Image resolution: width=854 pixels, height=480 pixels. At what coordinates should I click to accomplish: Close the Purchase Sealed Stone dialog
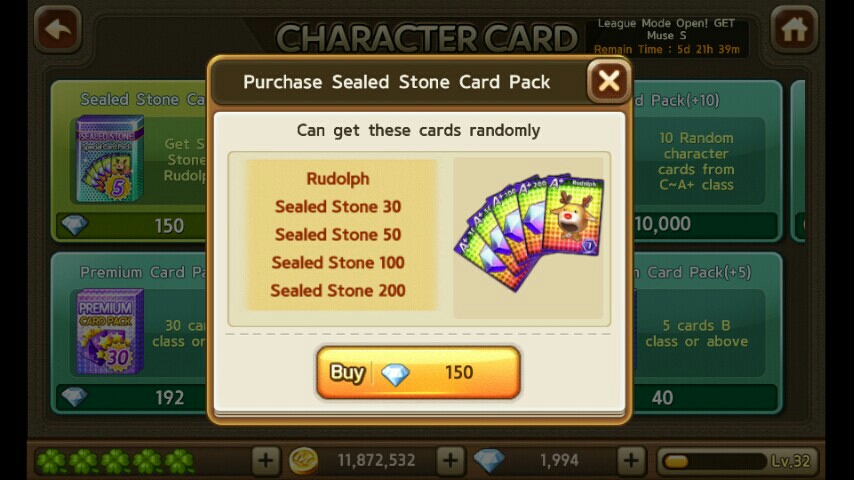(609, 82)
